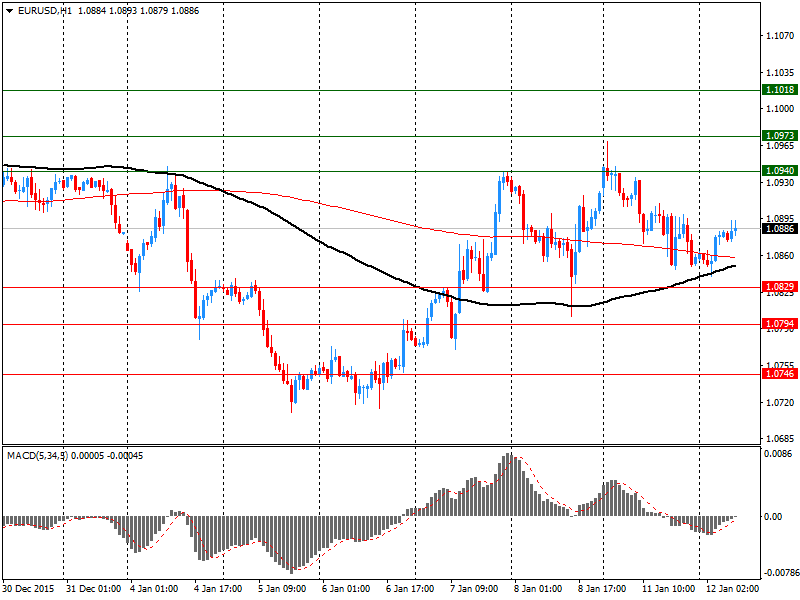Click the 30 Dec 2015 date label

coord(30,589)
